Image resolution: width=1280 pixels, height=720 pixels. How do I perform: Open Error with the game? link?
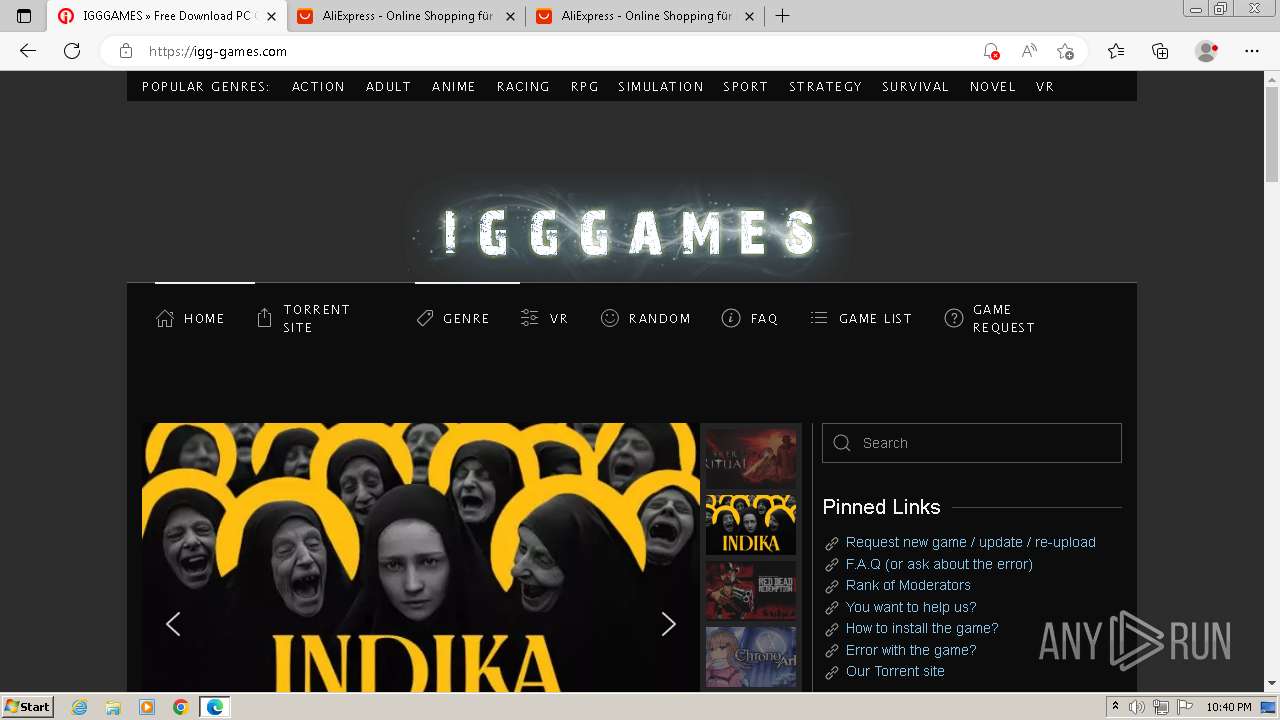(x=911, y=650)
